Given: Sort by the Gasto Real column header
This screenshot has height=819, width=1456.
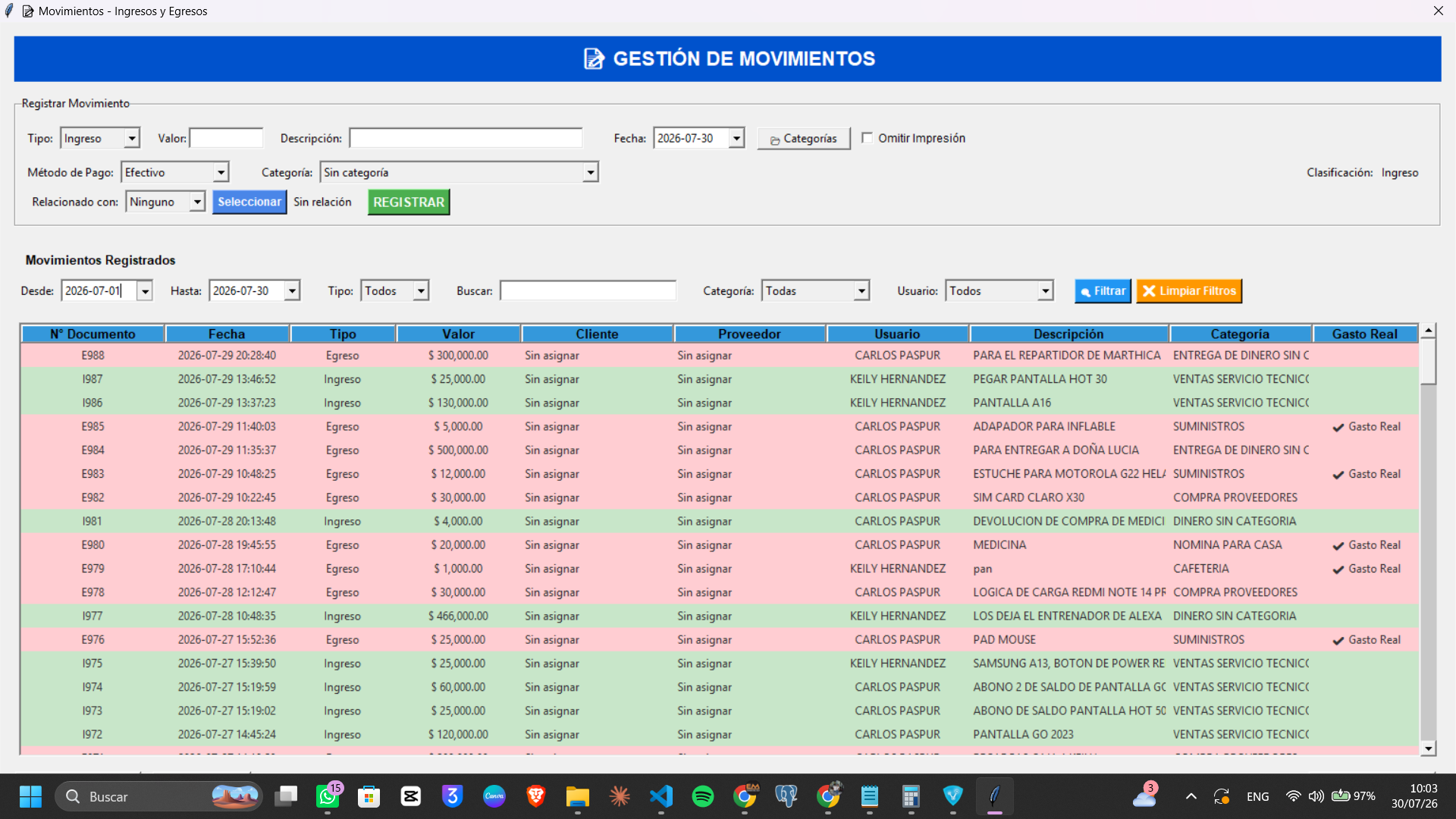Looking at the screenshot, I should click(1365, 334).
